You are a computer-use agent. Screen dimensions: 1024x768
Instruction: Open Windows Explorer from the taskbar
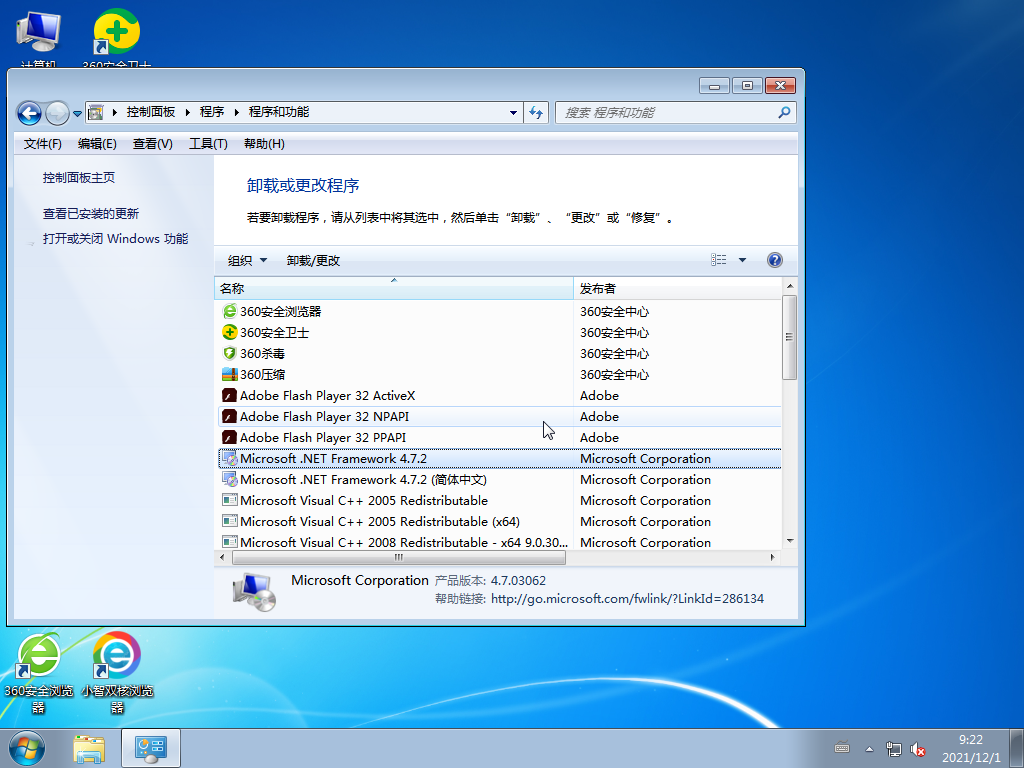tap(89, 748)
